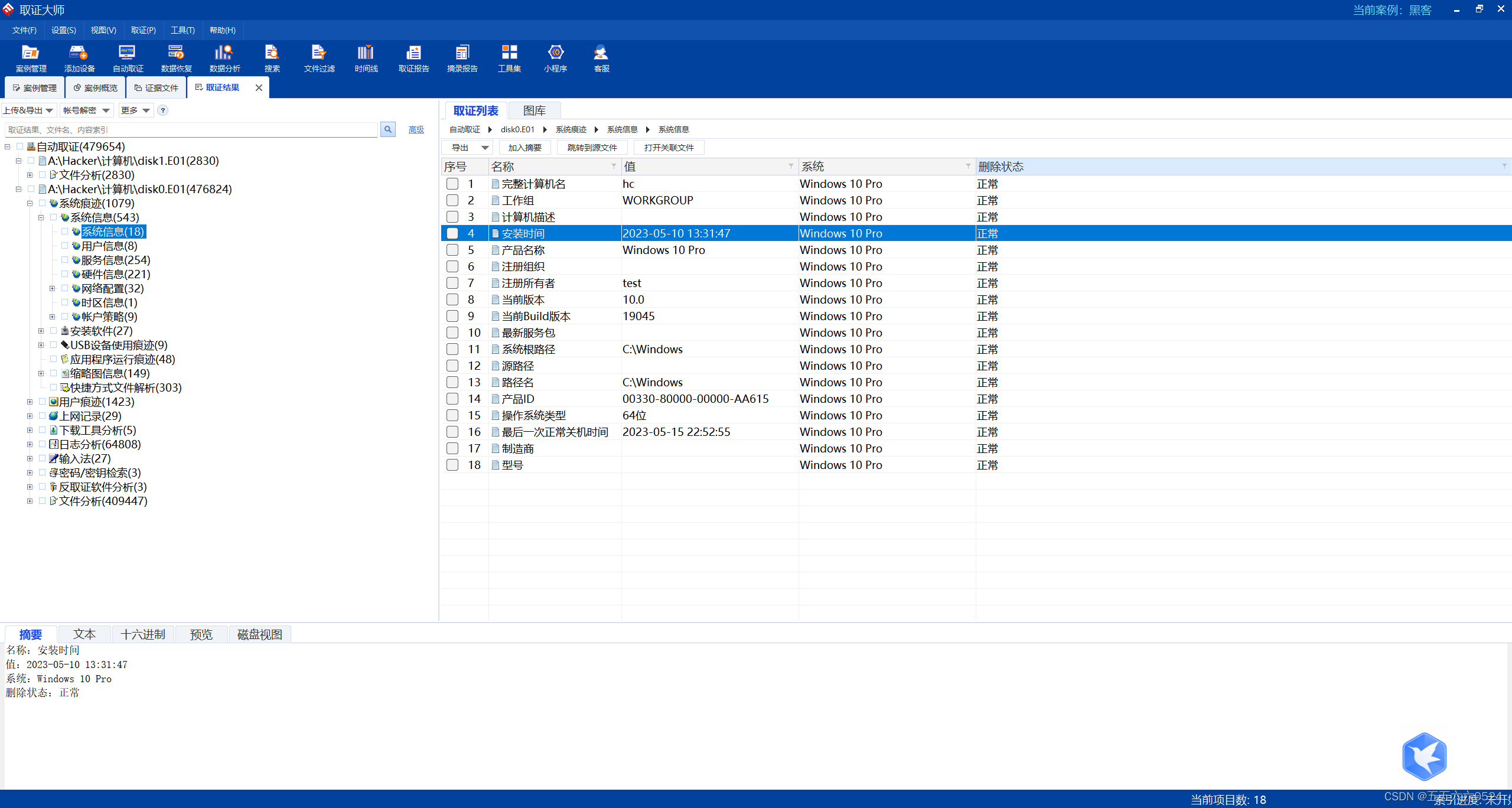Screen dimensions: 1512x808
Task: Open the 取证(P) menu
Action: tap(143, 30)
